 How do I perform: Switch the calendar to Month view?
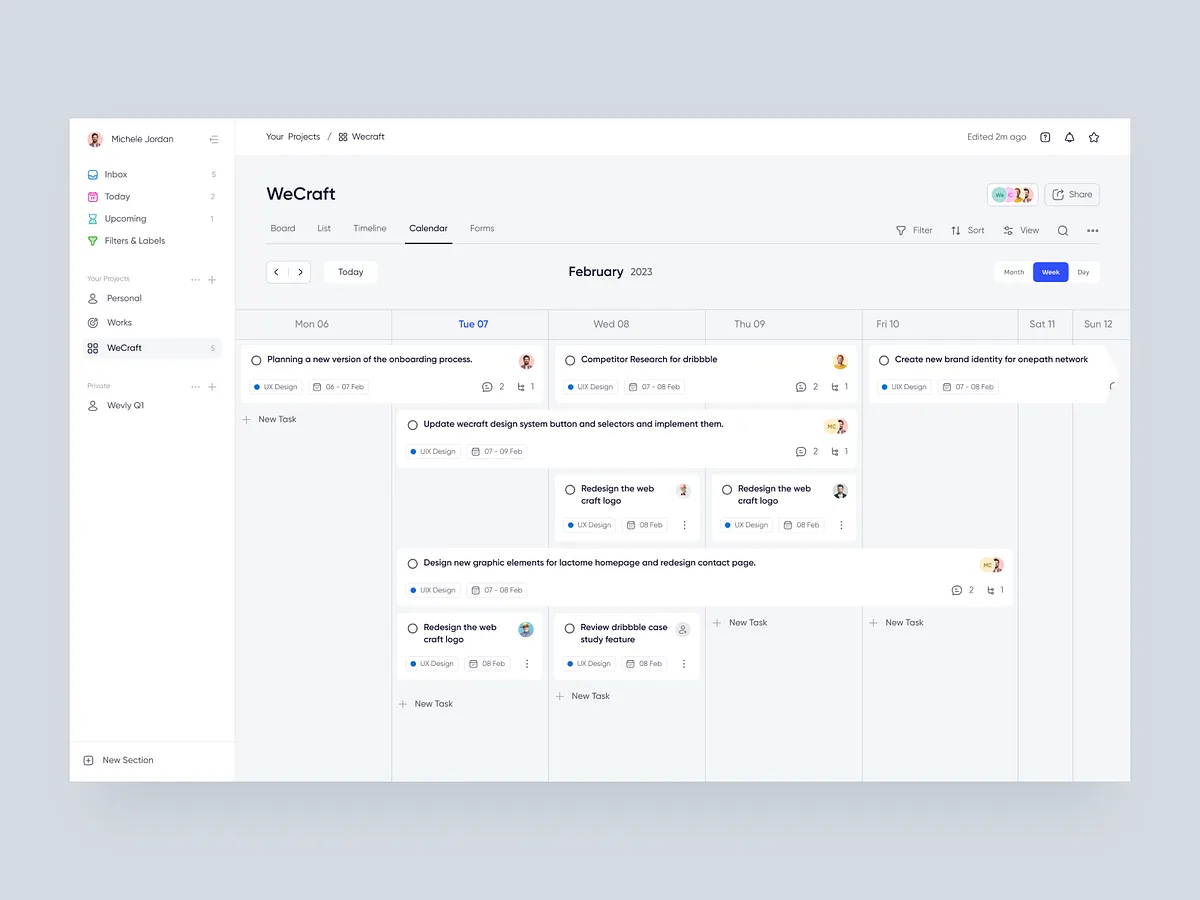[x=1013, y=271]
